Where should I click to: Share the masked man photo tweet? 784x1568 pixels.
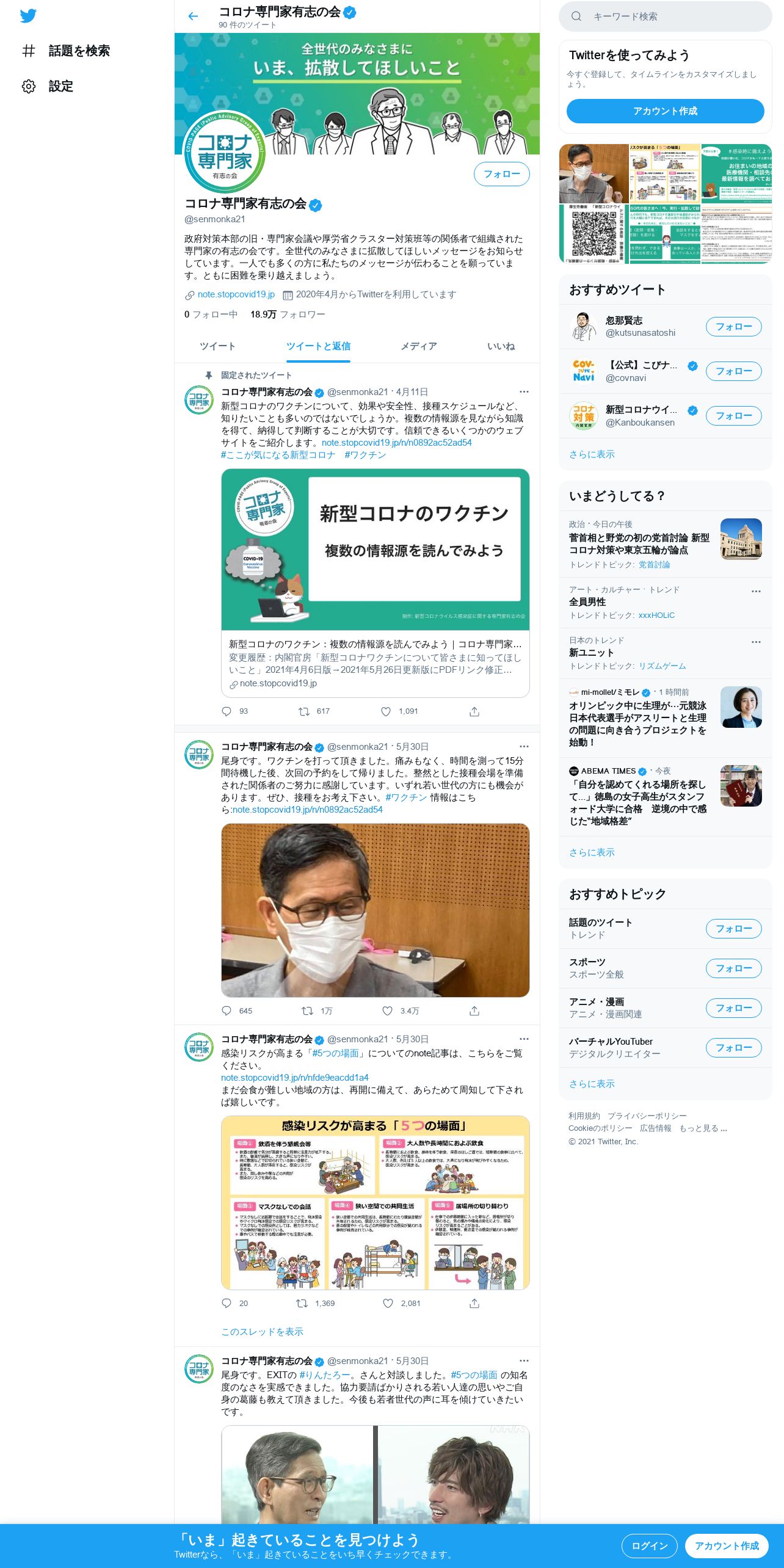point(474,1011)
